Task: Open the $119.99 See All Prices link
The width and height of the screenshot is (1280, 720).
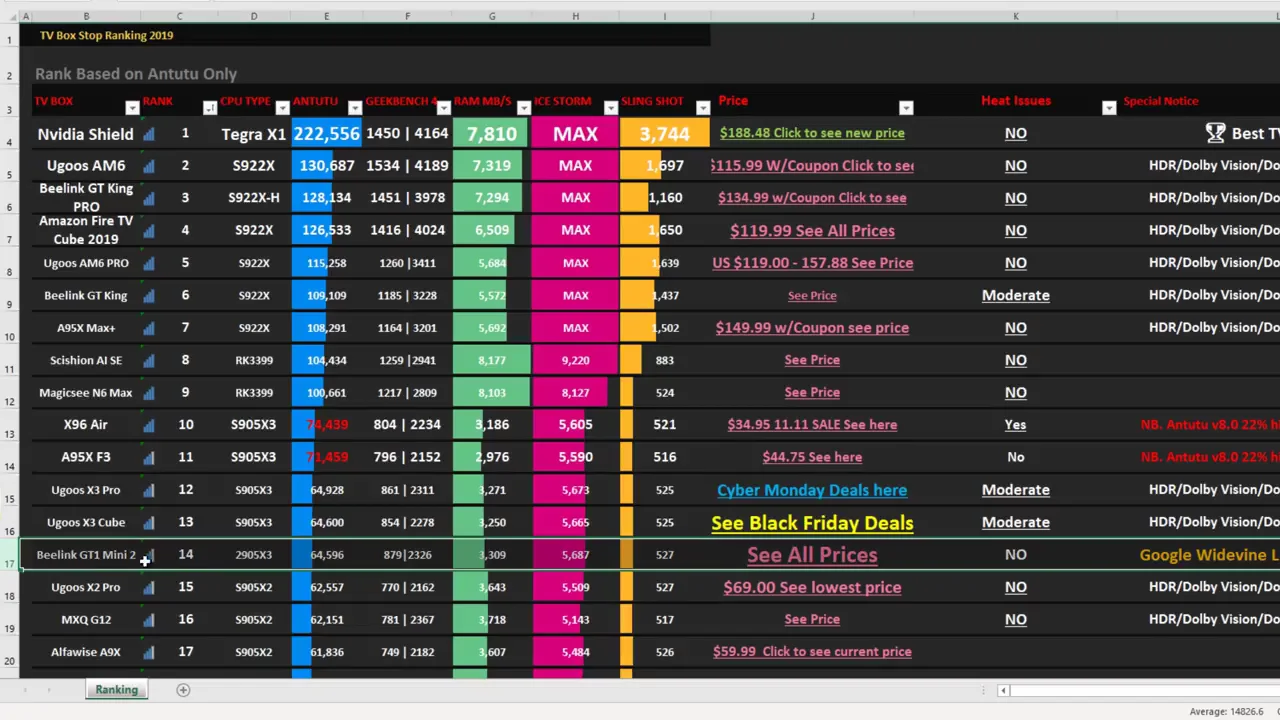Action: click(812, 231)
